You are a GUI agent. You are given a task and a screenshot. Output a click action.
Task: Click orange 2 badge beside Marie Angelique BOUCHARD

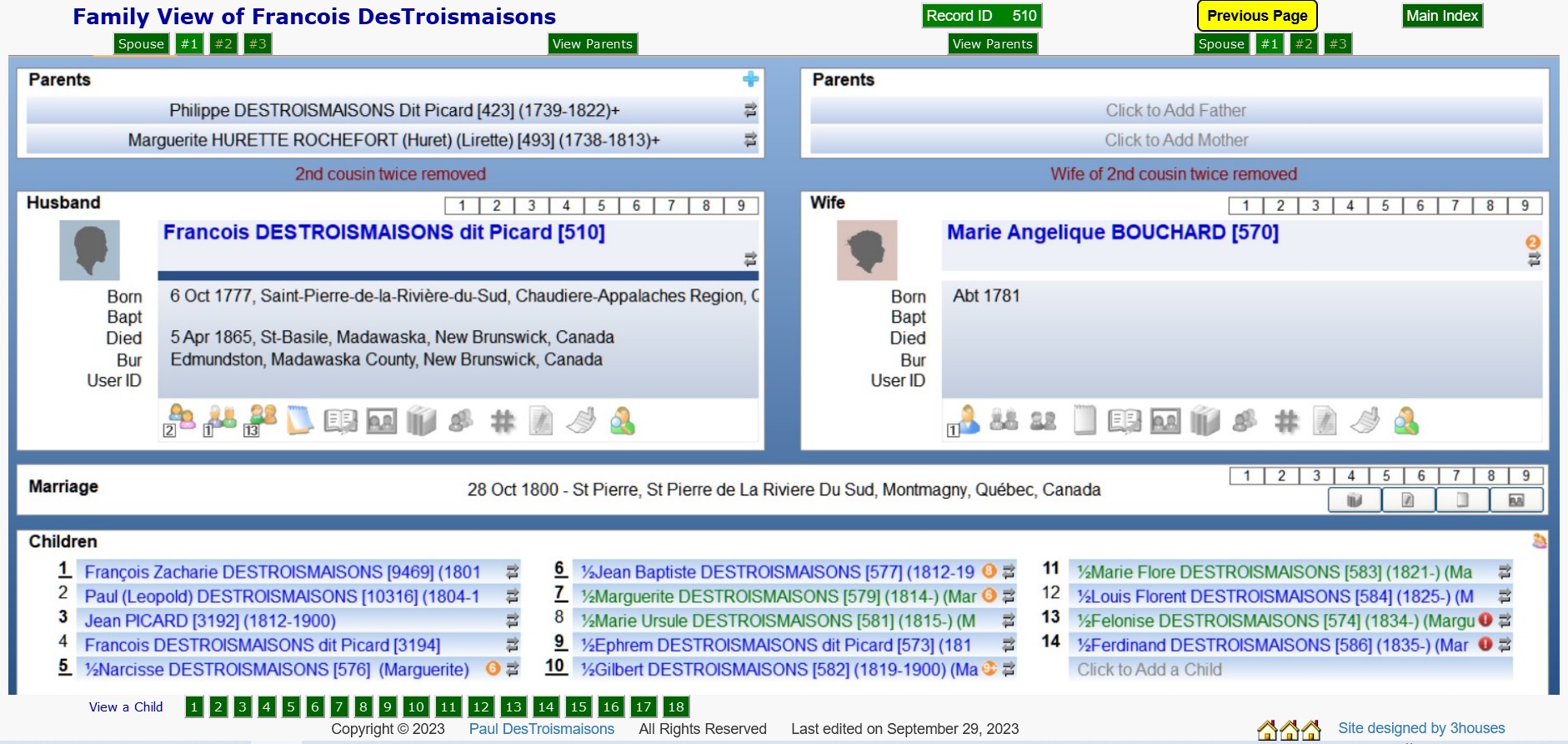point(1533,242)
